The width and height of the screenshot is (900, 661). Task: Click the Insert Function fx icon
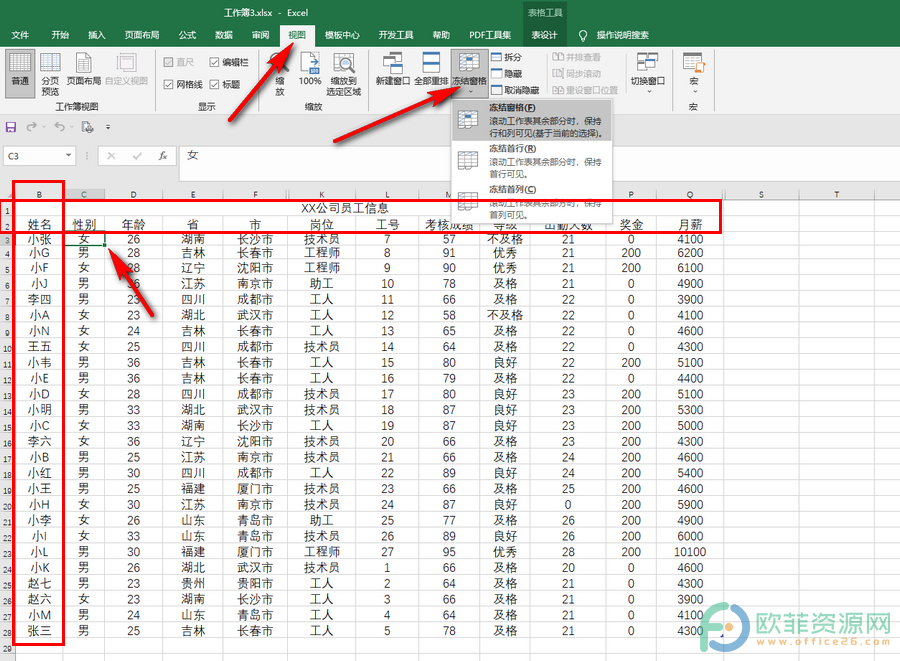coord(163,156)
